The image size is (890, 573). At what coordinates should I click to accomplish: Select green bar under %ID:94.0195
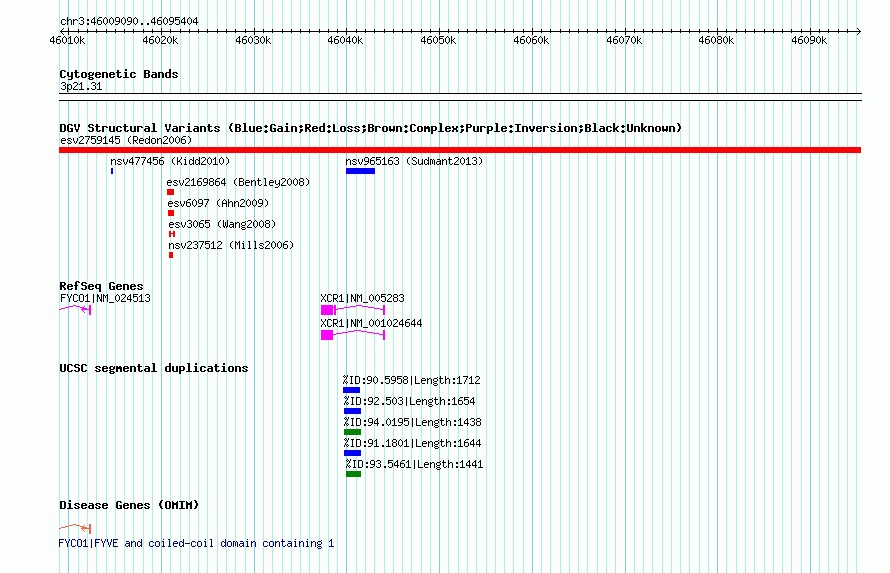pyautogui.click(x=352, y=432)
